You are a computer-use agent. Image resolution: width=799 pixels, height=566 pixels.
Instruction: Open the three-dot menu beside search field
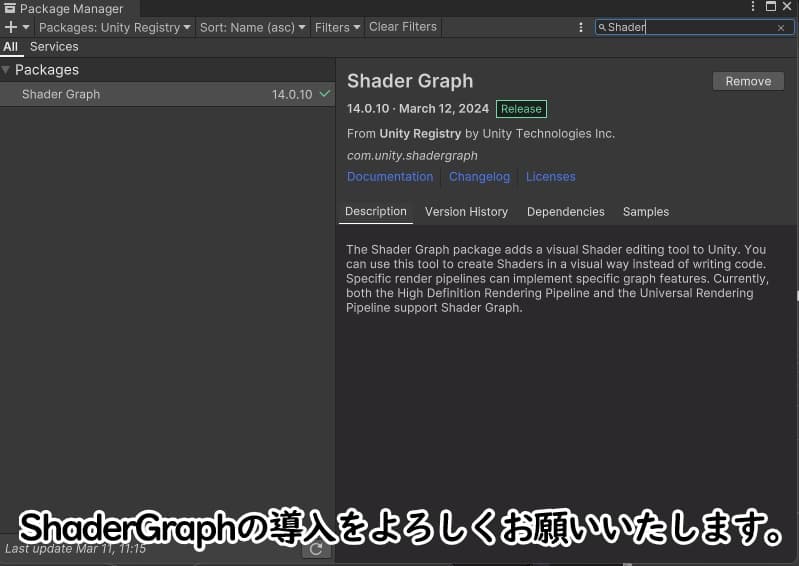tap(581, 27)
